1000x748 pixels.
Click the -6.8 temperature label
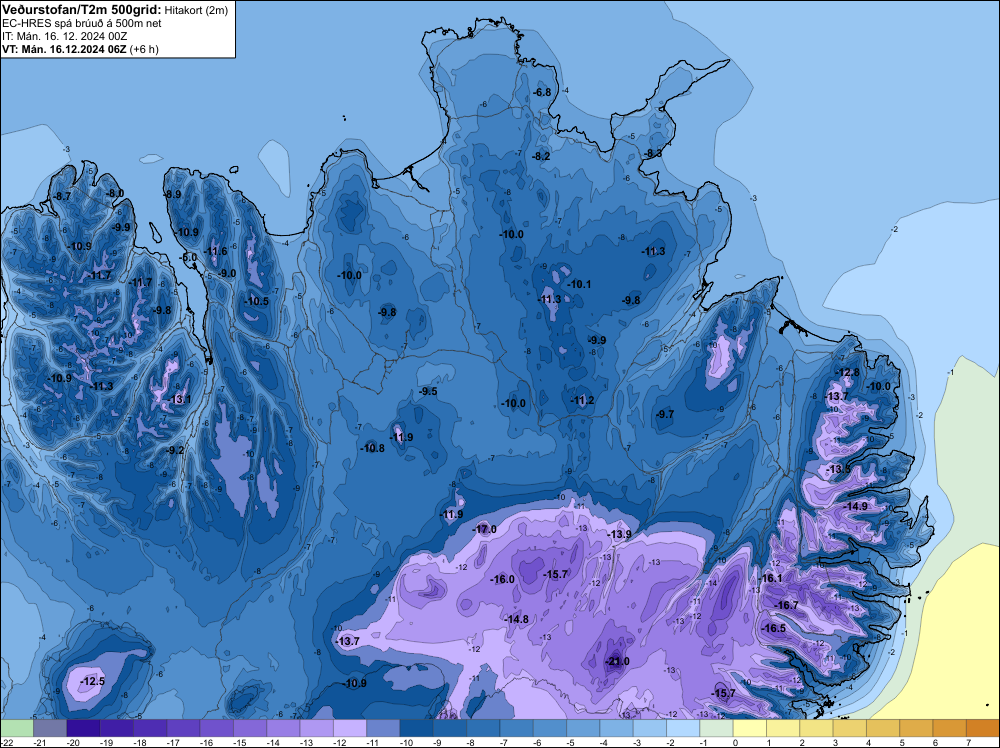pos(542,92)
